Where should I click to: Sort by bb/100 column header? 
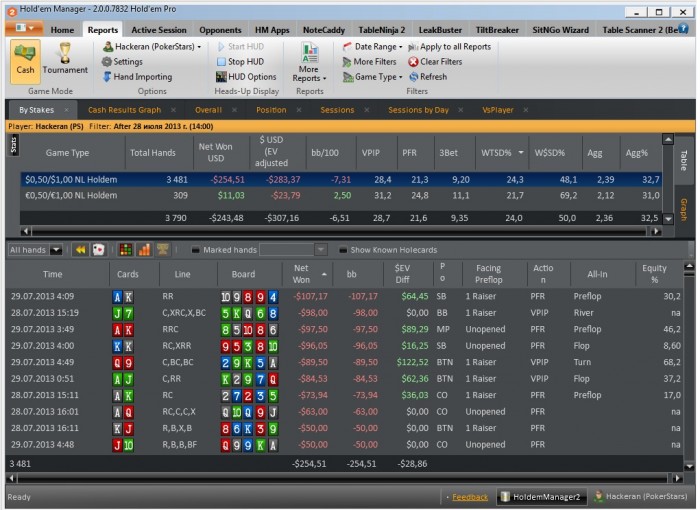325,153
